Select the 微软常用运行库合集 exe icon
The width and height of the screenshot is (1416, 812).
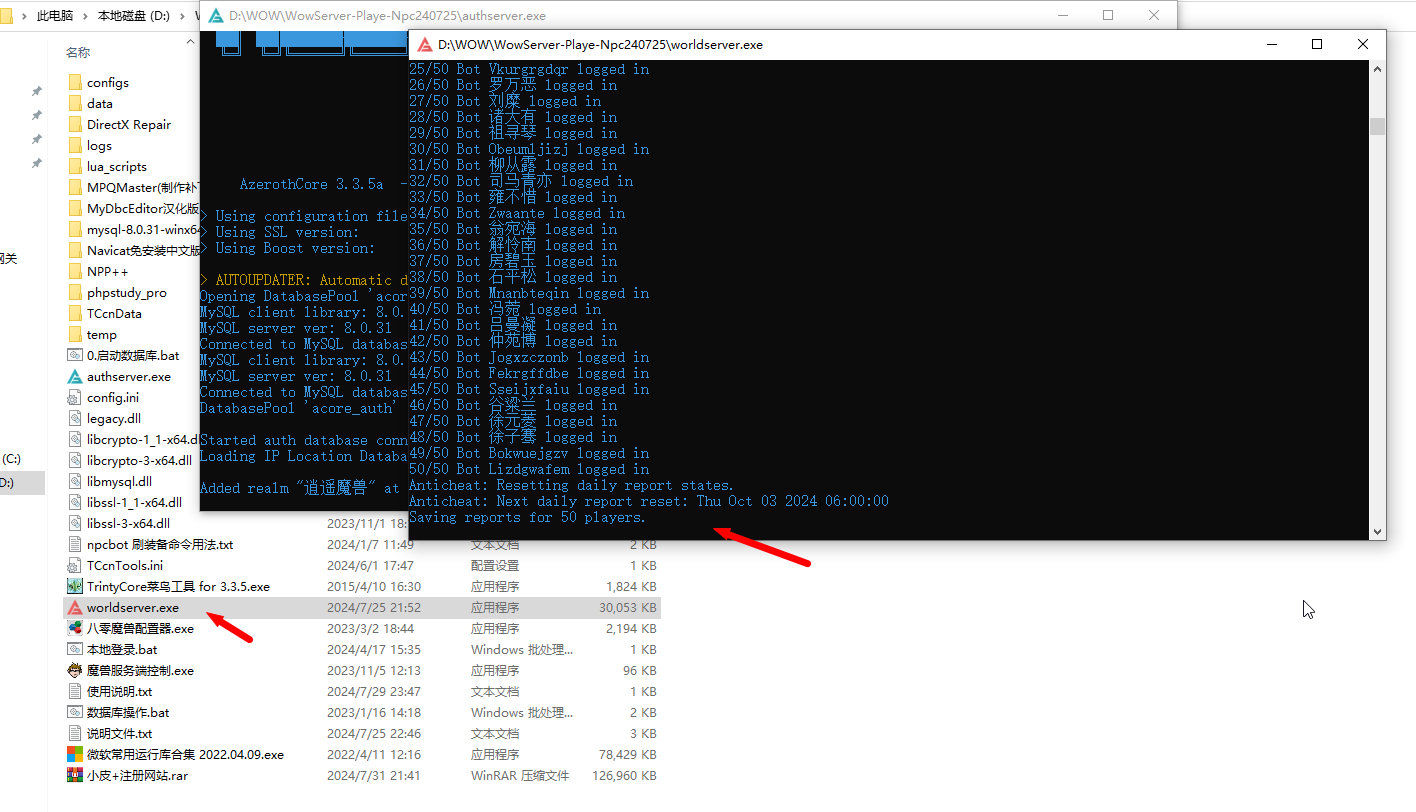(x=75, y=754)
